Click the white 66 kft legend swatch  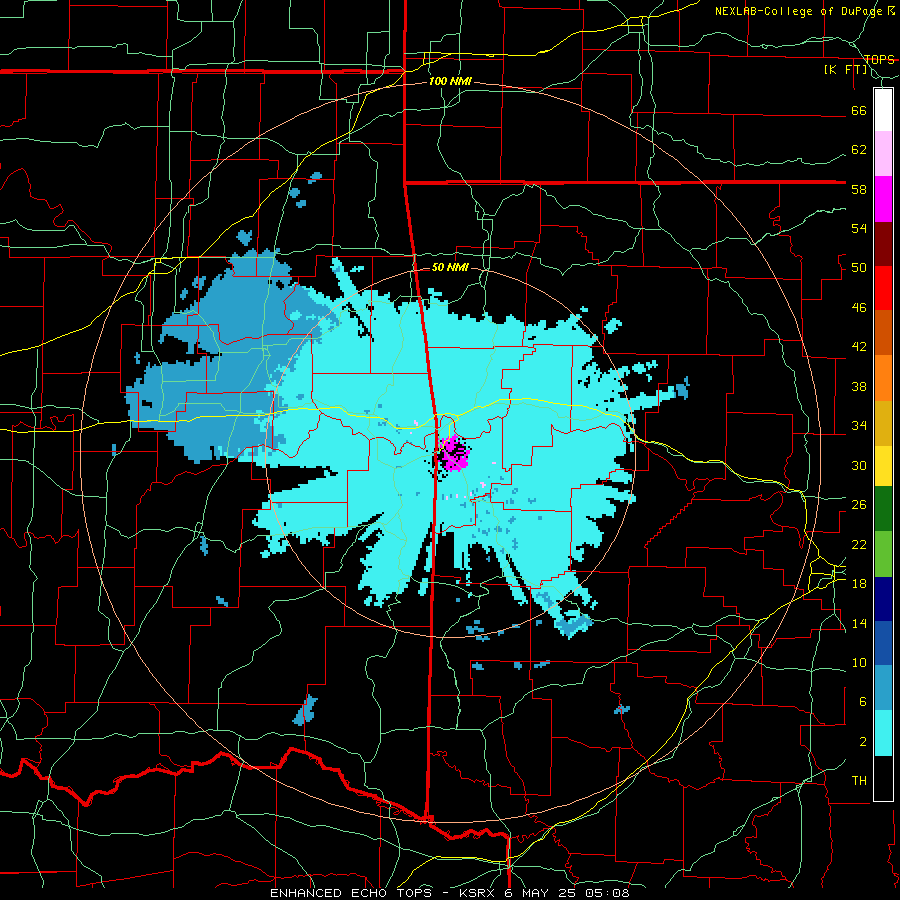[x=883, y=110]
